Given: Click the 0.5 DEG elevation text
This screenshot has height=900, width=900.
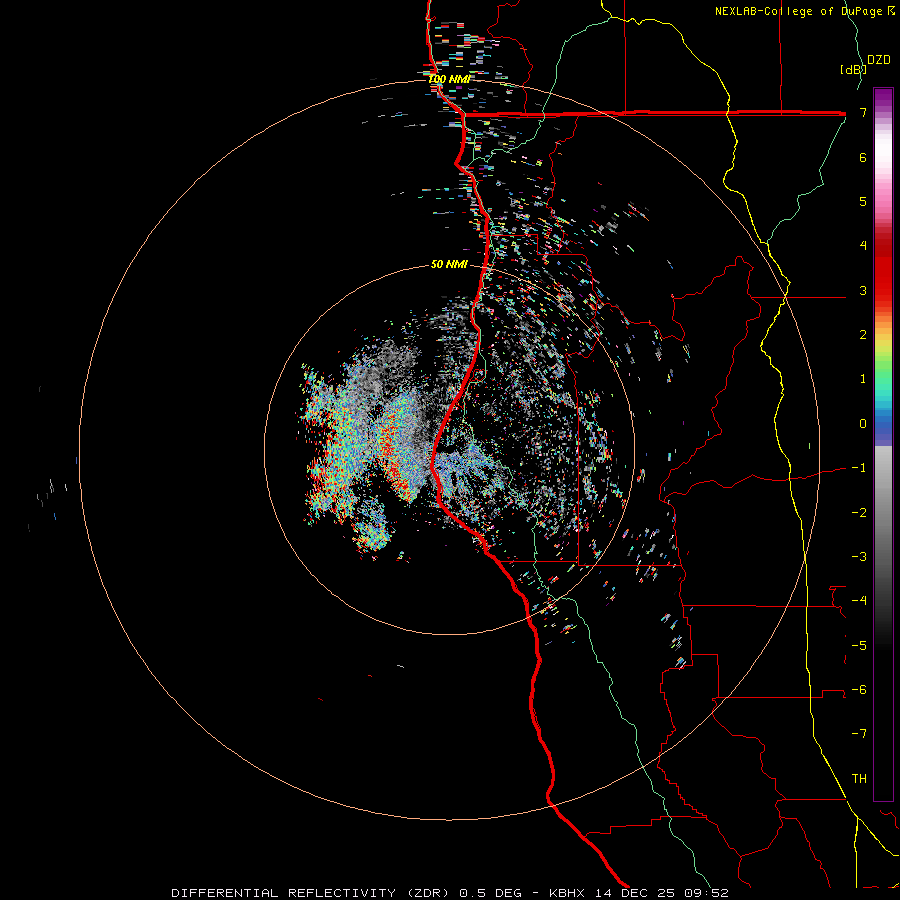Looking at the screenshot, I should click(x=491, y=893).
